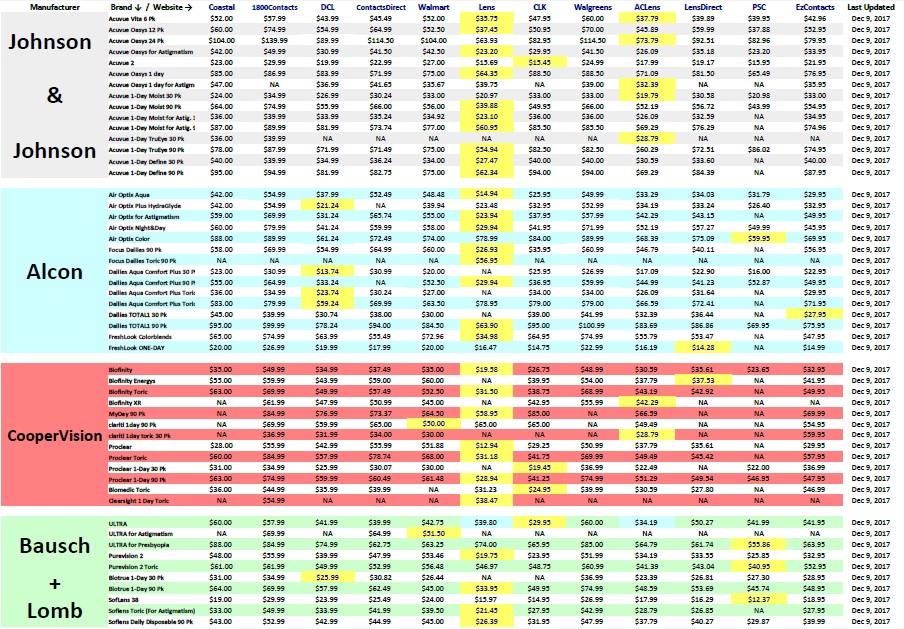Open the Coastal website column link
The height and width of the screenshot is (629, 904).
(x=221, y=7)
